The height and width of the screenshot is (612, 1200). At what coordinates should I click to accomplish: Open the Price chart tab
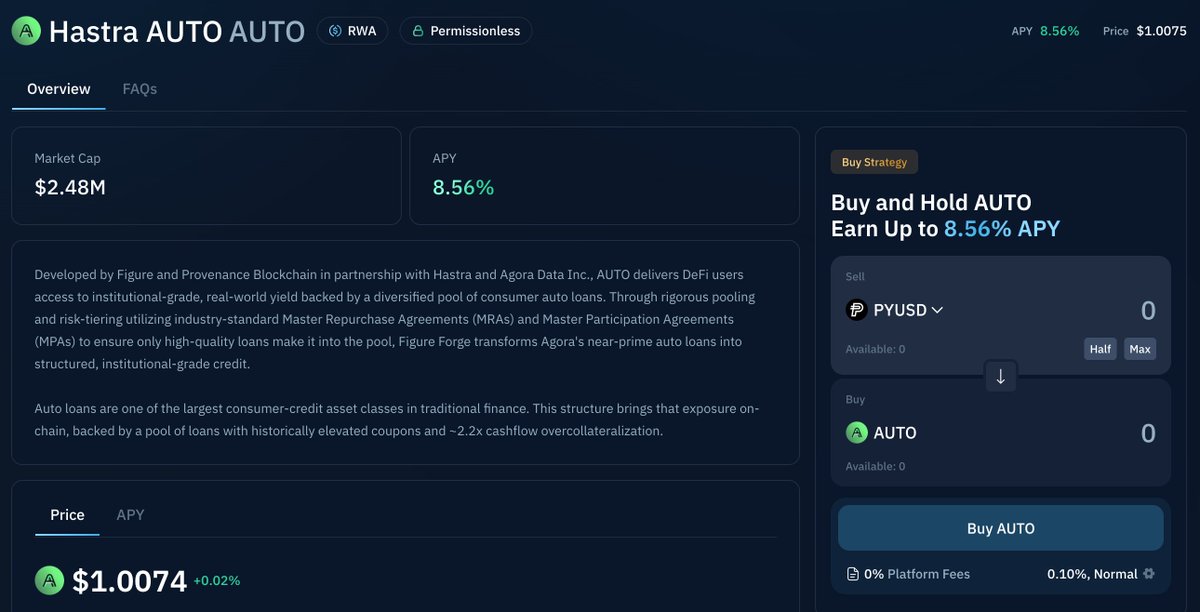coord(67,515)
